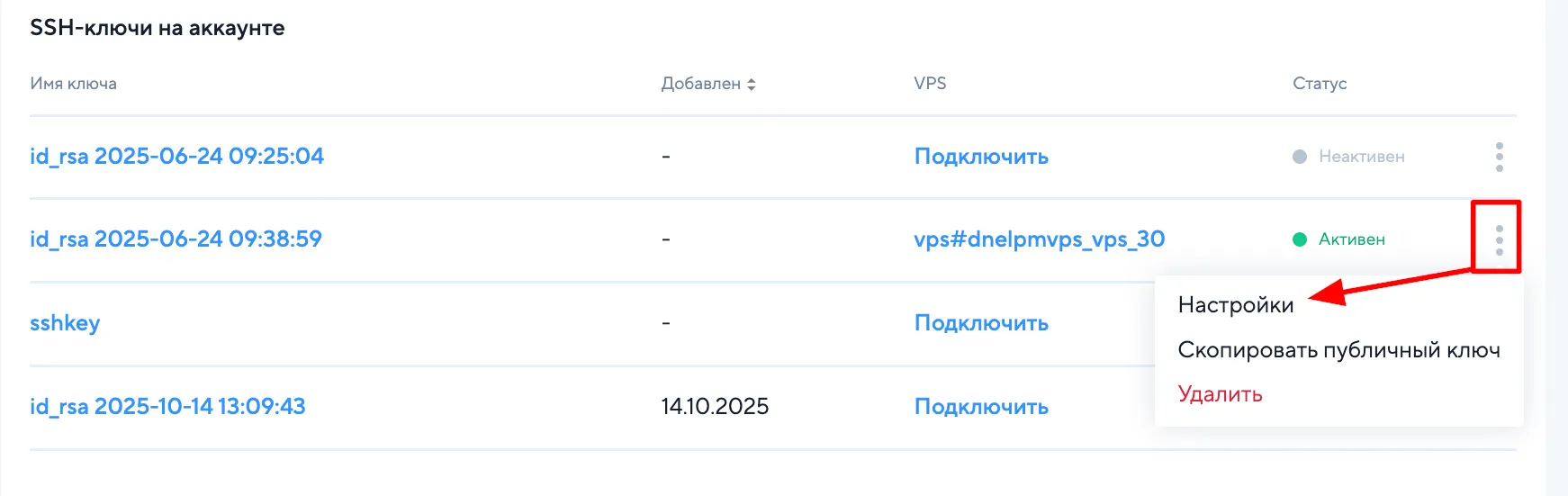Screen dimensions: 1568x496
Task: Open key id_rsa 2025-10-14 13:09:43
Action: click(167, 407)
